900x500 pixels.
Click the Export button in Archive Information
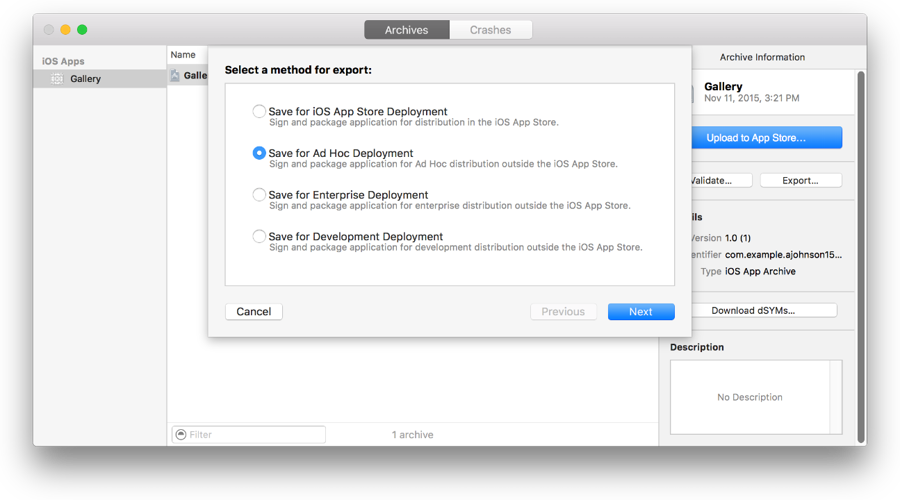pyautogui.click(x=800, y=181)
